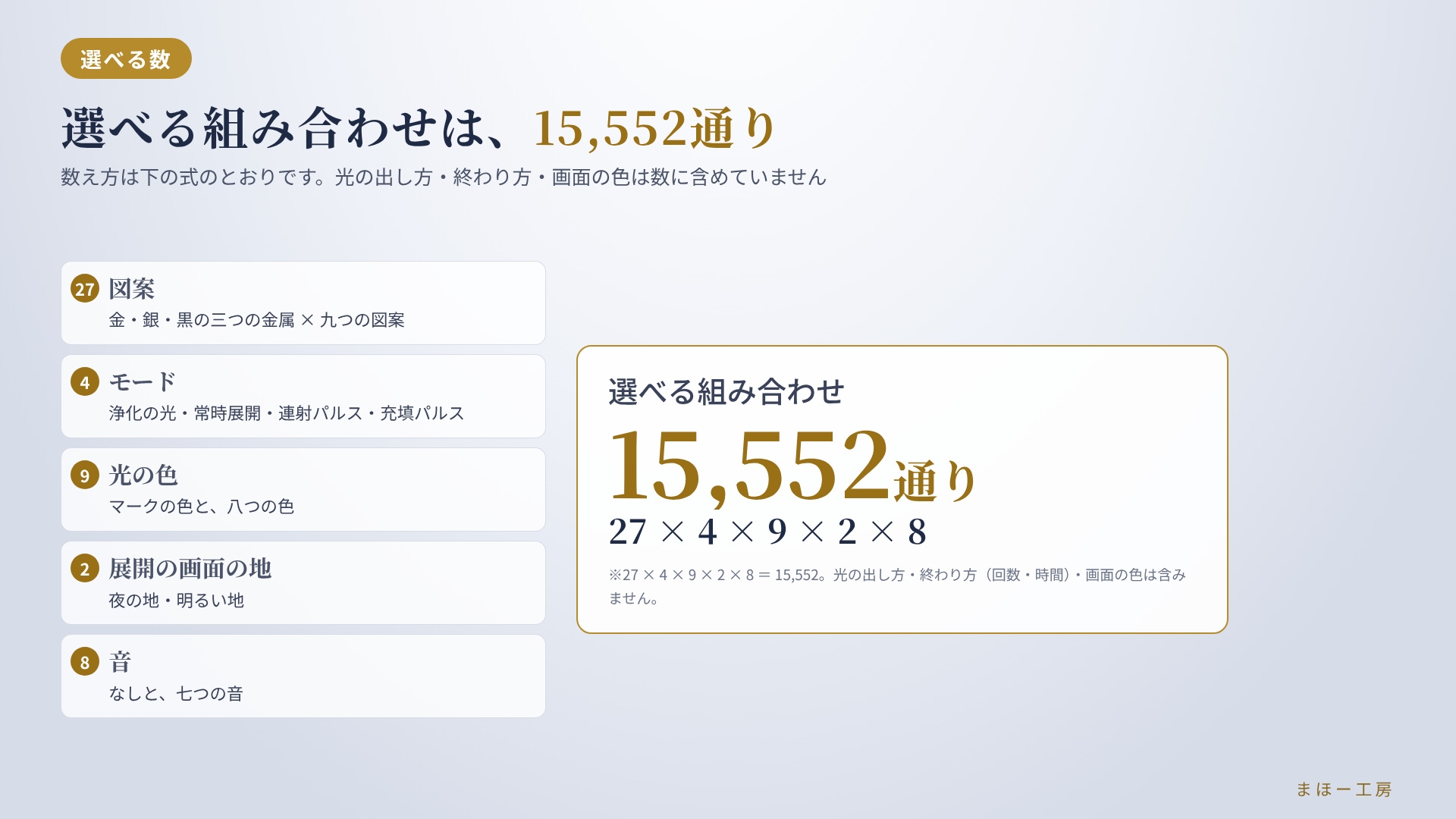Click the 選べる数 gold pill label
Screen dimensions: 1456x819
tap(126, 58)
